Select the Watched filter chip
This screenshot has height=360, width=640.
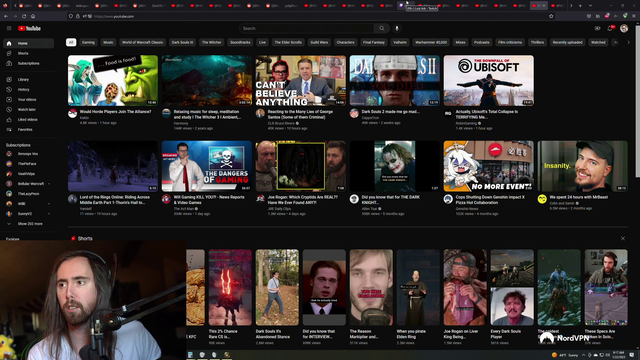(598, 42)
